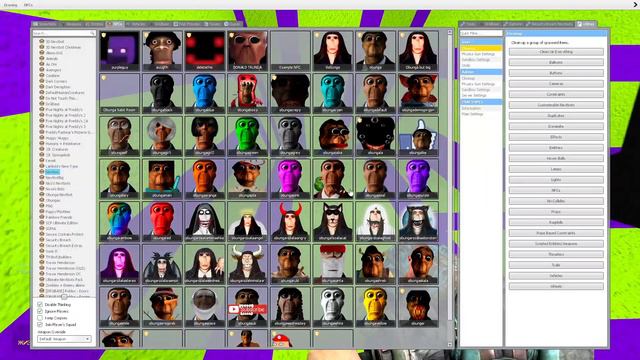
Task: Spawn the Obunga wearing a fishbowl
Action: click(x=162, y=136)
